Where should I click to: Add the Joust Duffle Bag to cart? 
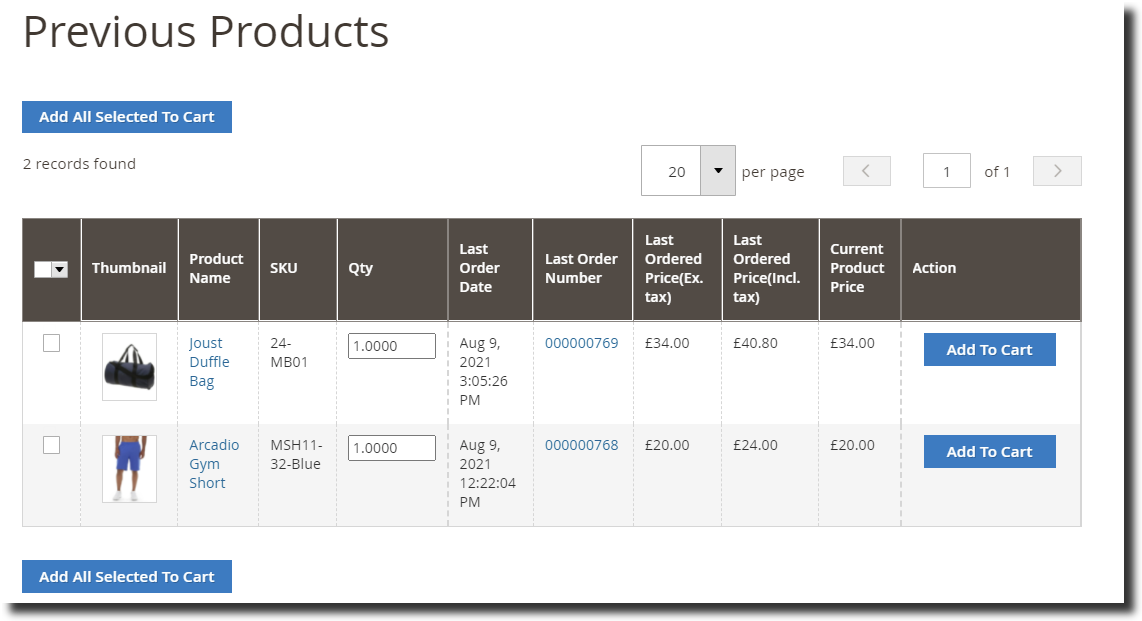[989, 350]
